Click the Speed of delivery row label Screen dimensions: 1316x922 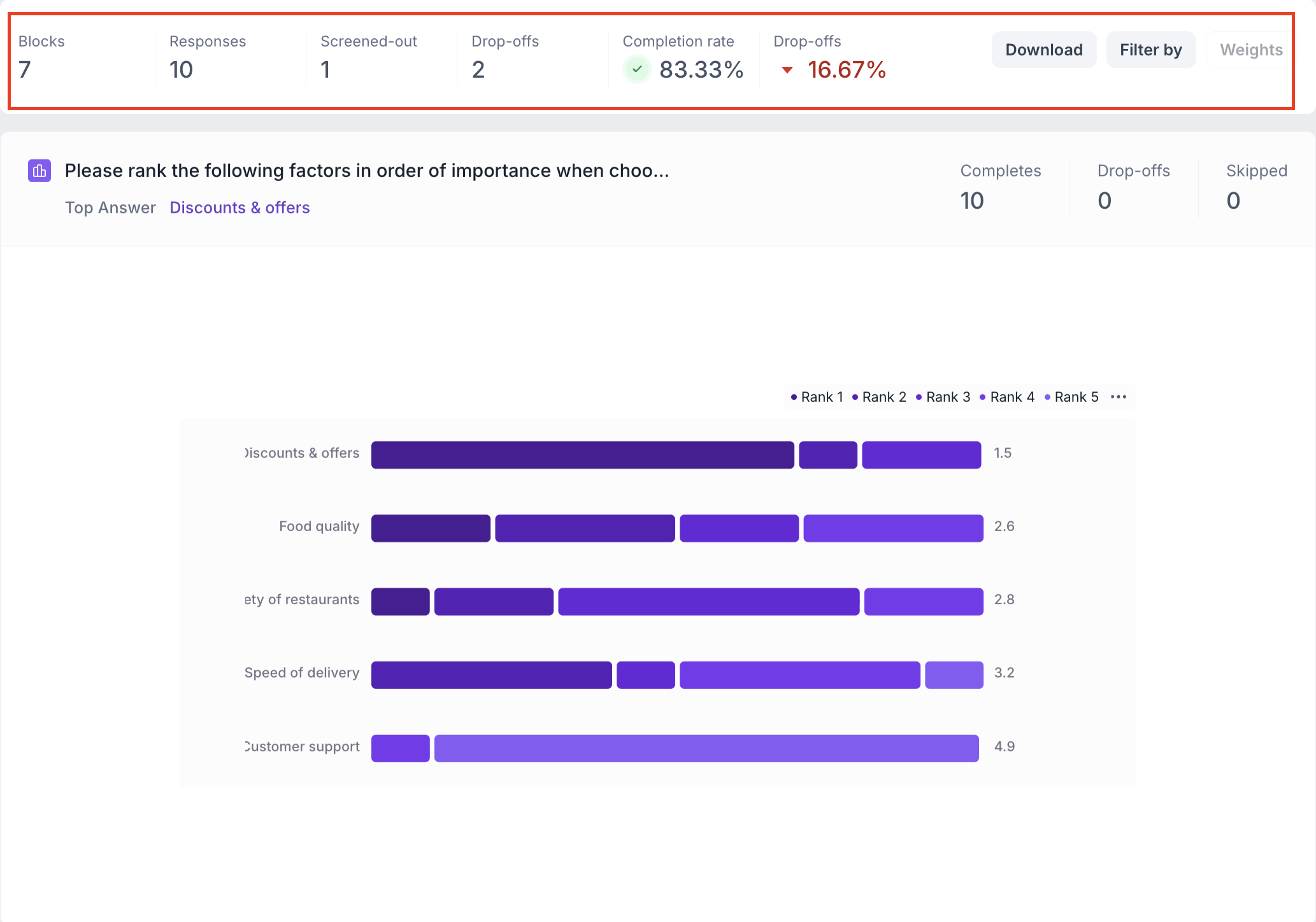point(302,672)
